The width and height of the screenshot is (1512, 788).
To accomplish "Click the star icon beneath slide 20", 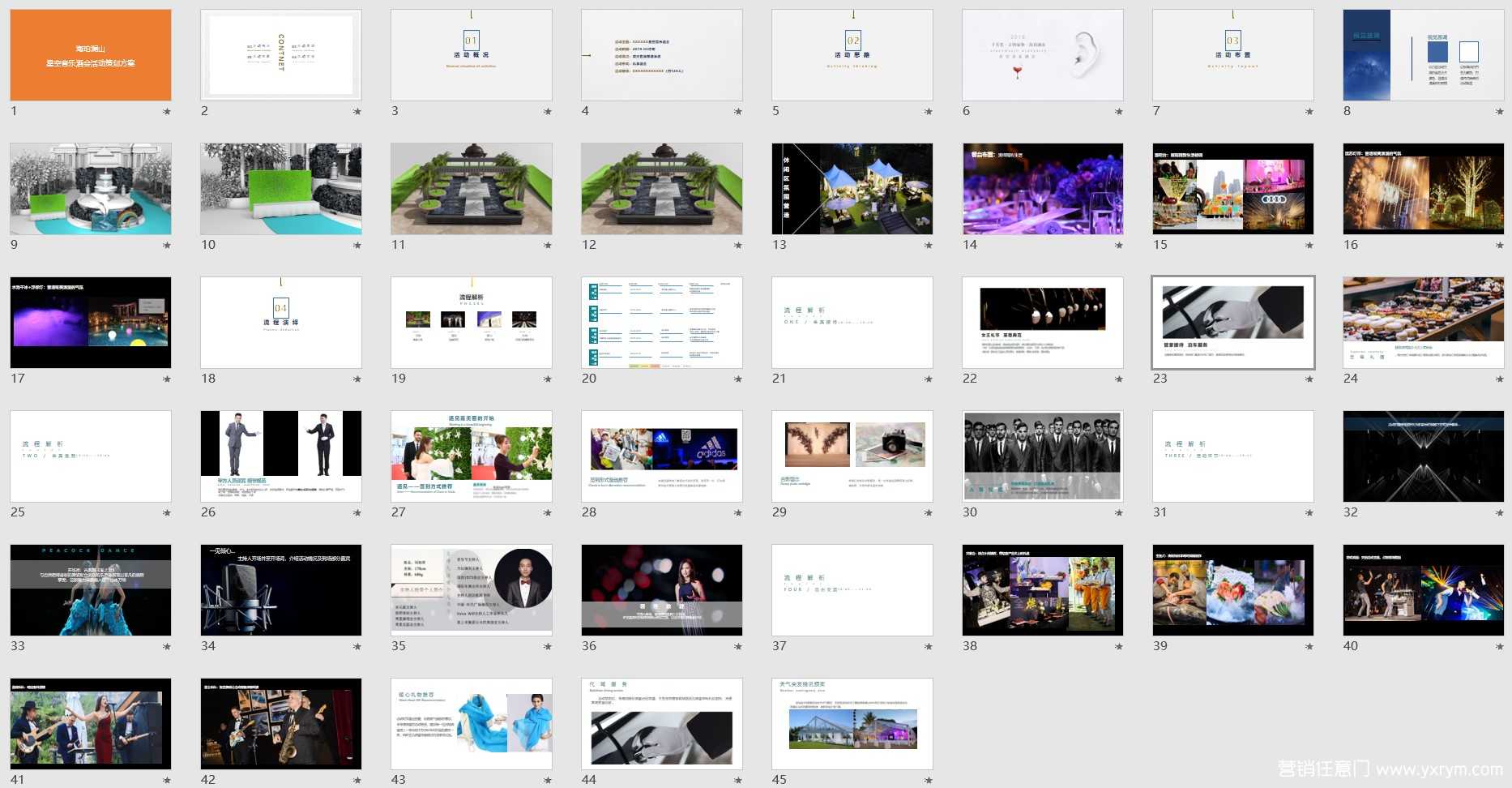I will point(738,379).
